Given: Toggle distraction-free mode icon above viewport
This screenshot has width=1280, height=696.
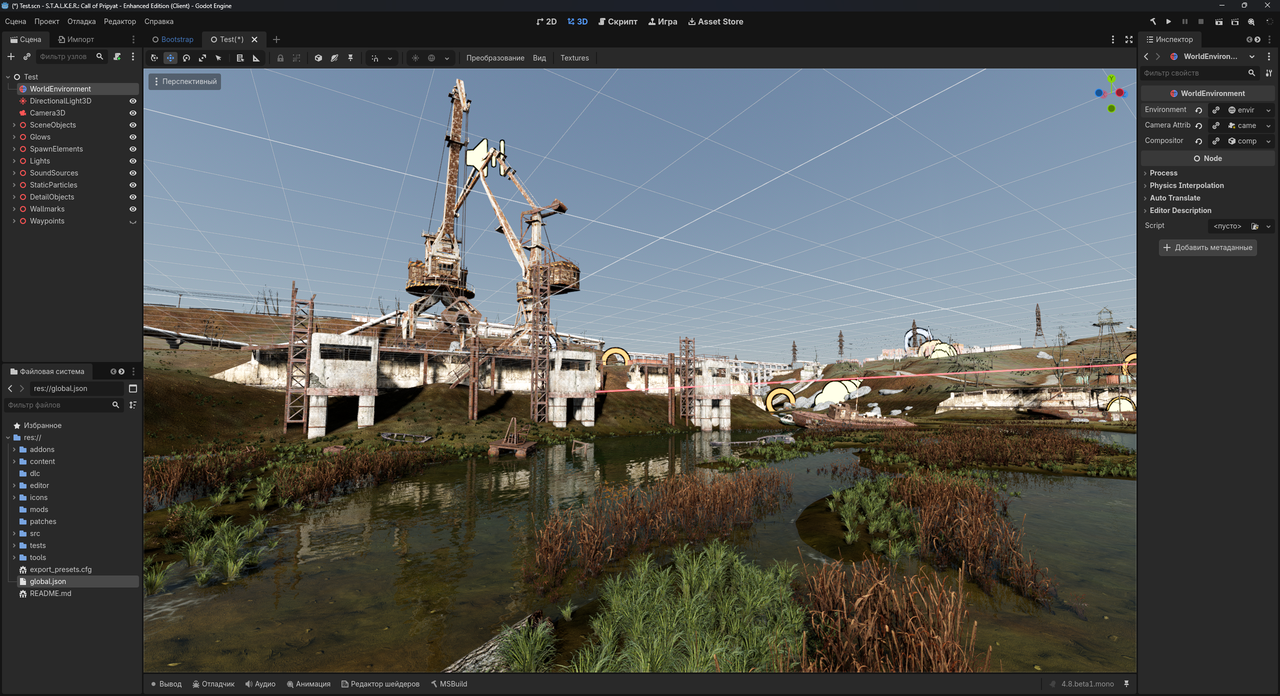Looking at the screenshot, I should click(x=1129, y=39).
